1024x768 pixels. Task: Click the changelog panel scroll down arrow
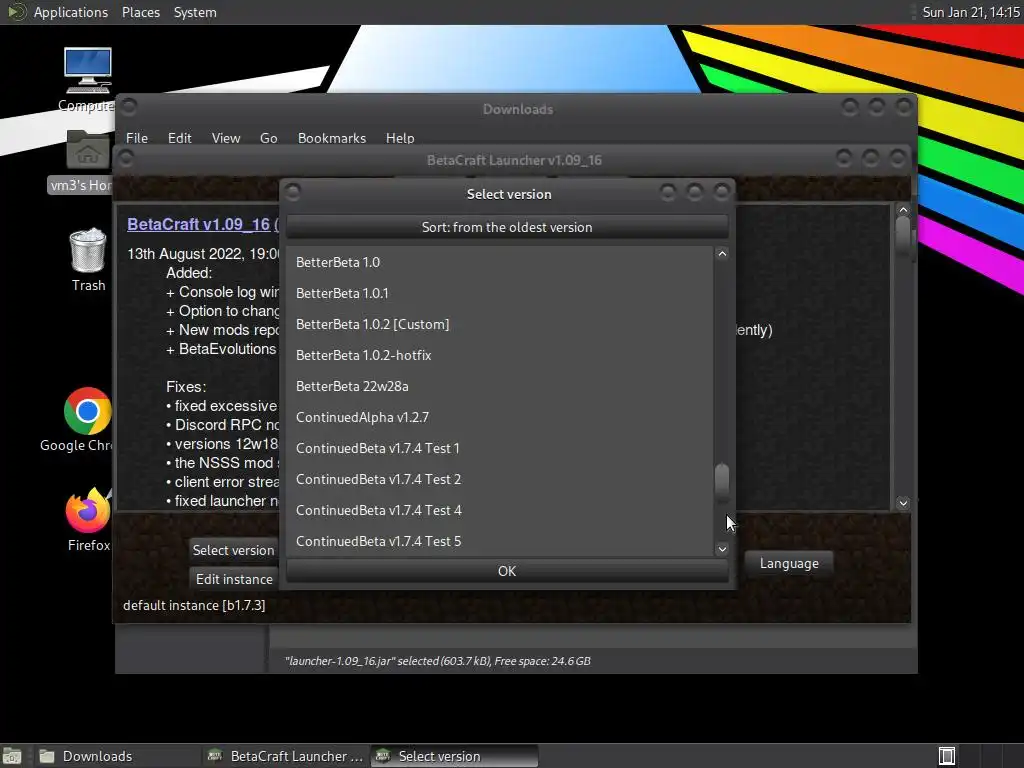coord(903,503)
